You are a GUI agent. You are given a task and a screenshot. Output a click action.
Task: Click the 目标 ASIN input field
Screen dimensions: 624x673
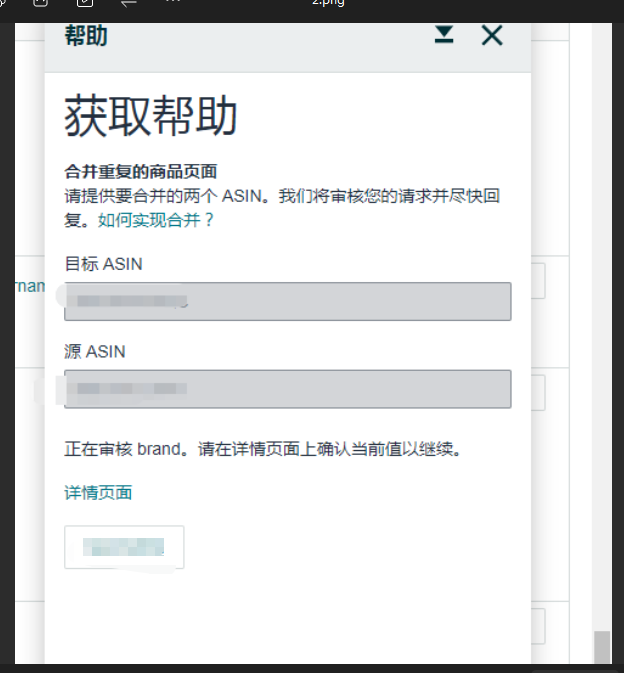287,301
